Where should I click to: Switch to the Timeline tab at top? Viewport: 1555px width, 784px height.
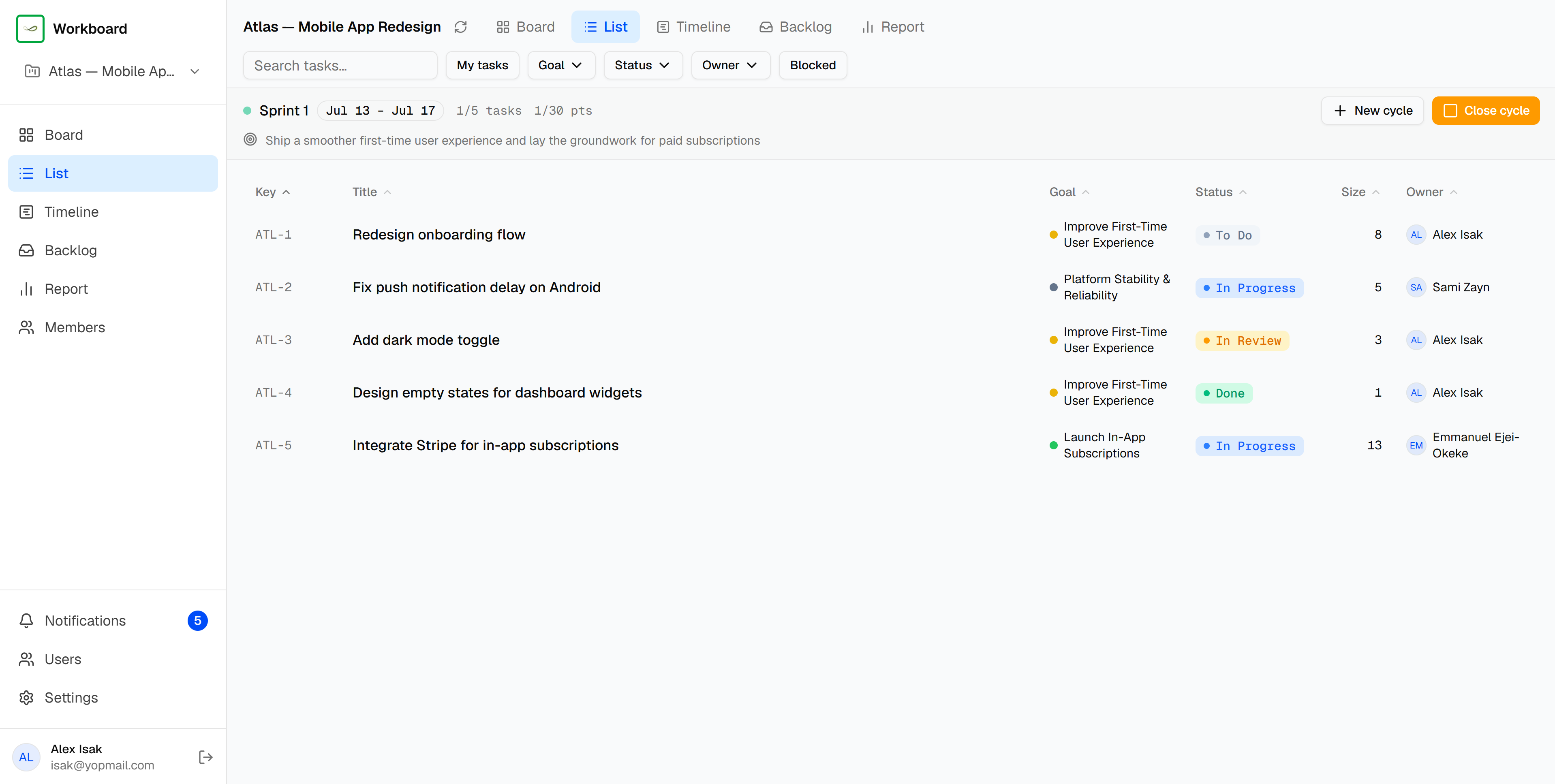693,27
